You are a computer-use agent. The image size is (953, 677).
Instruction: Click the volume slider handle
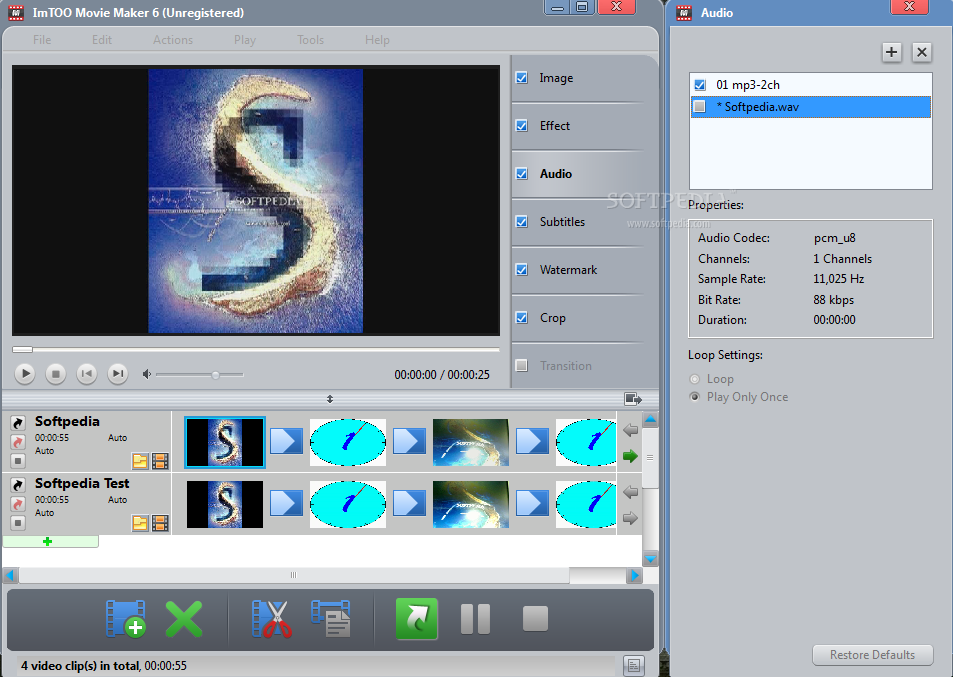click(x=215, y=375)
